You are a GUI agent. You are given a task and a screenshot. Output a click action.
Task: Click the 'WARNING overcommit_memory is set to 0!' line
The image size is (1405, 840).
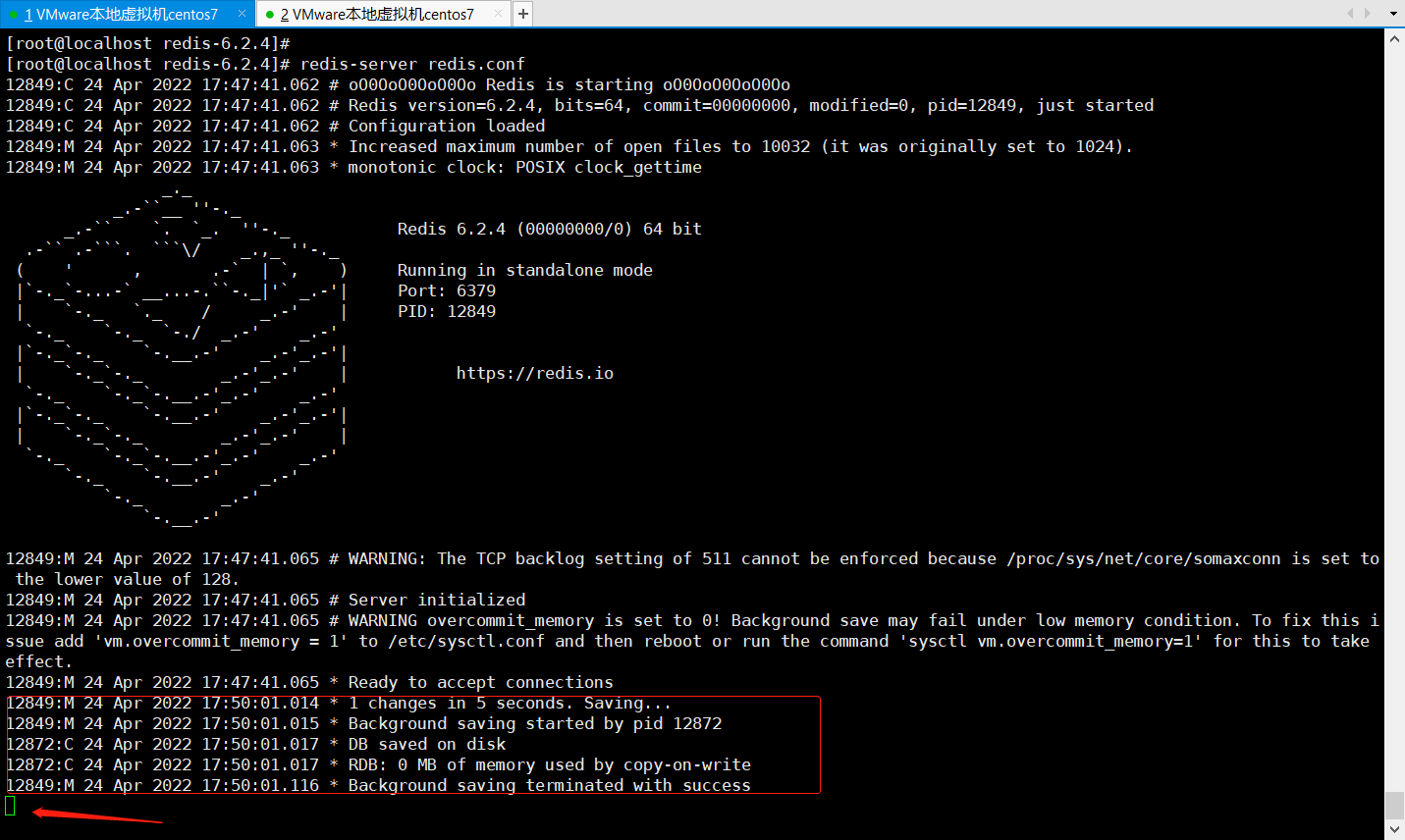[692, 641]
